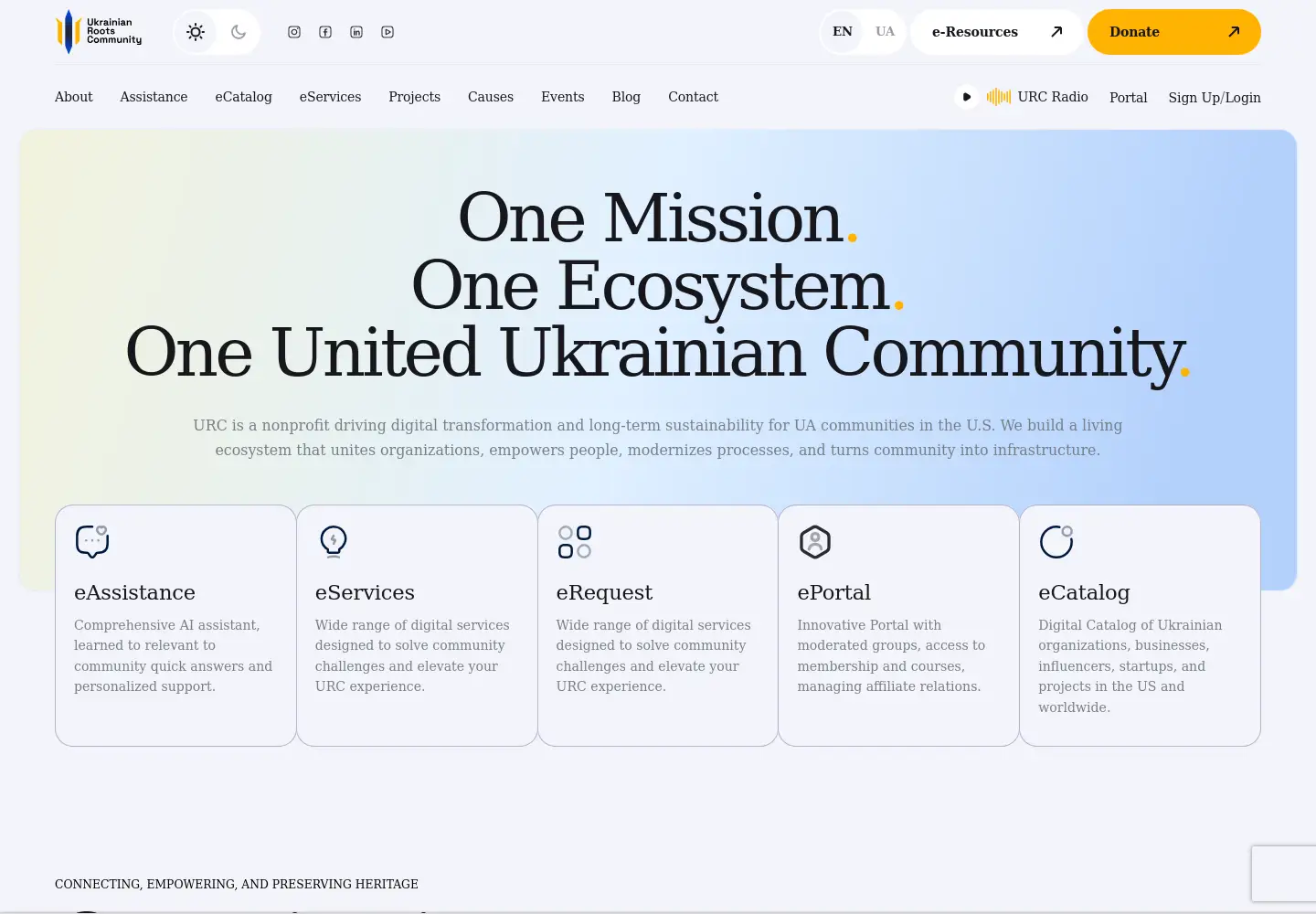Viewport: 1316px width, 914px height.
Task: Click the eRequest grid icon
Action: pyautogui.click(x=575, y=541)
